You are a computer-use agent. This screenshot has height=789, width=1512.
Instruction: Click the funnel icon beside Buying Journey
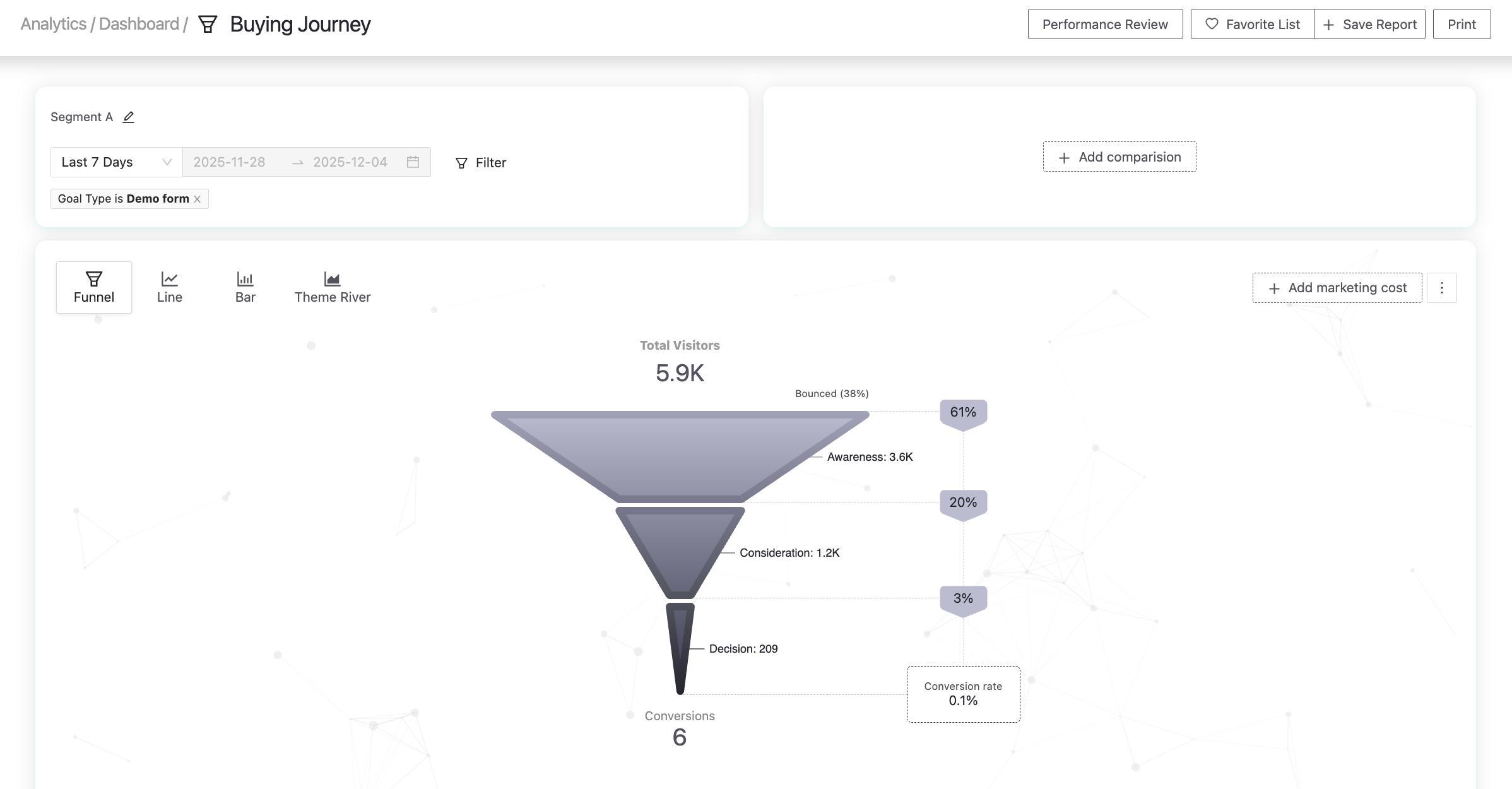(x=208, y=25)
